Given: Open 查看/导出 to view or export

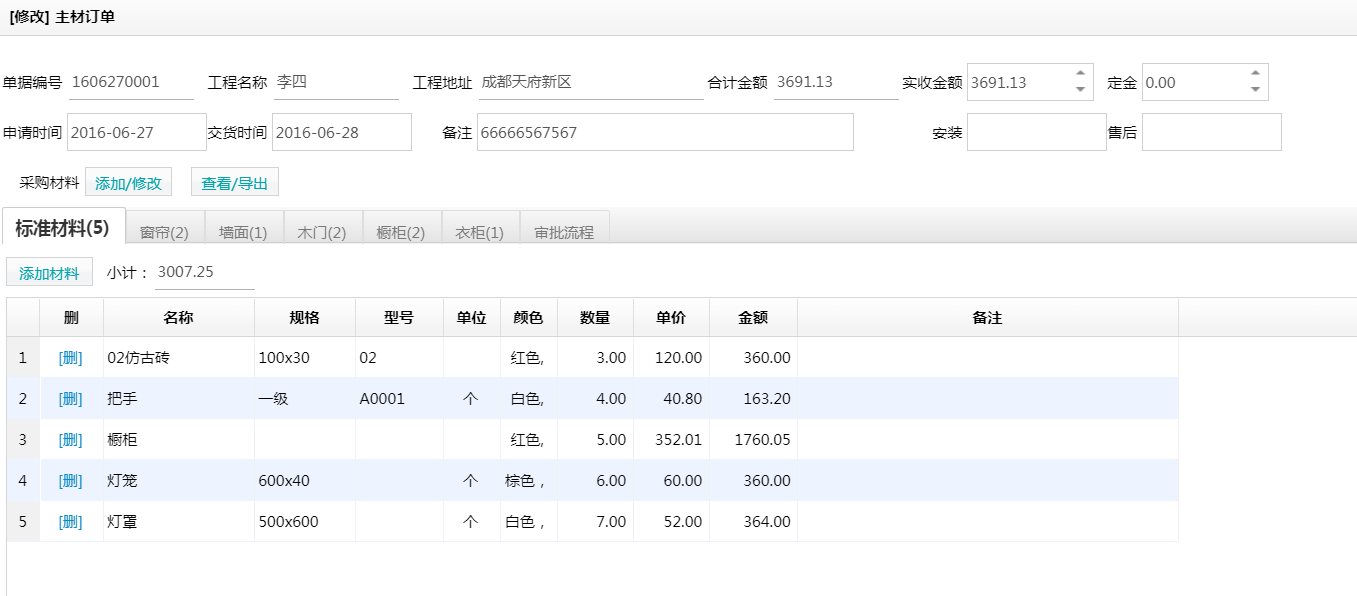Looking at the screenshot, I should [235, 183].
